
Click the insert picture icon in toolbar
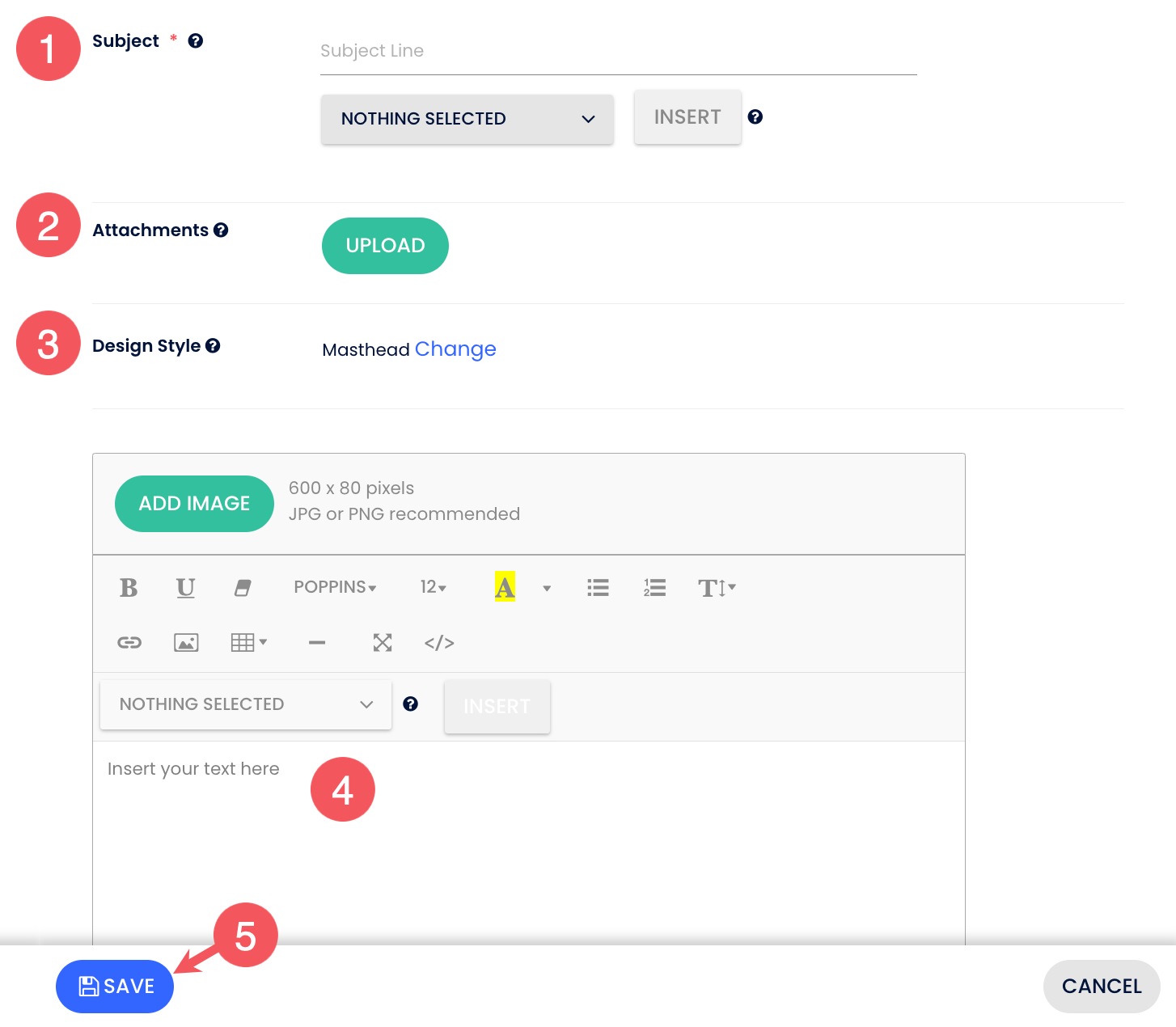186,643
